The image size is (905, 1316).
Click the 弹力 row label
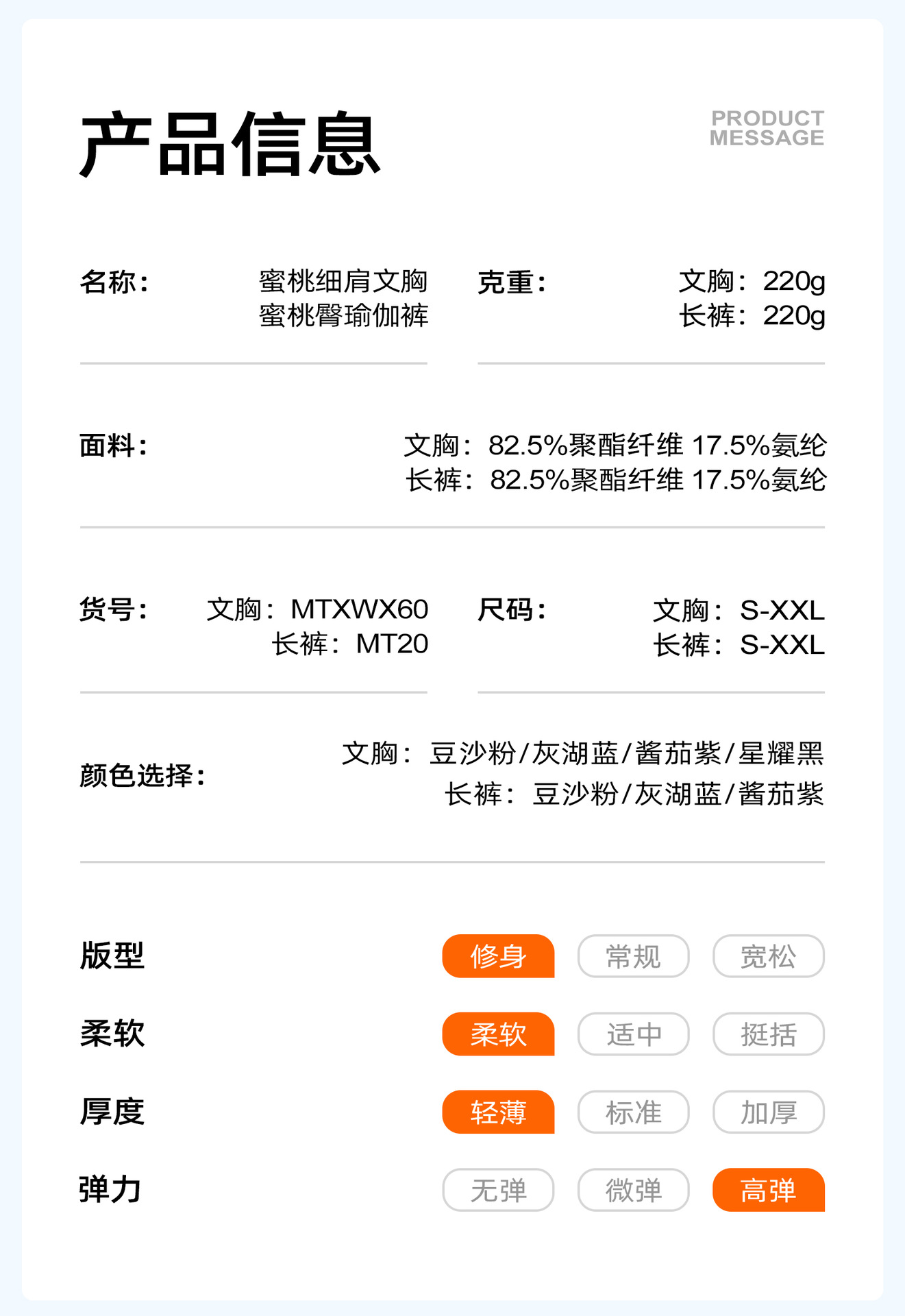point(110,1189)
